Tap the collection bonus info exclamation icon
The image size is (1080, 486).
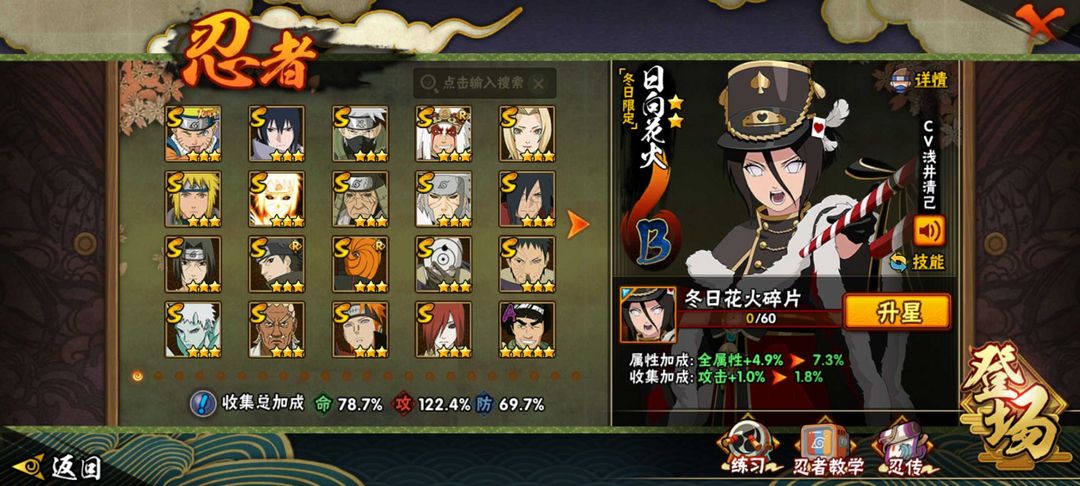pyautogui.click(x=202, y=403)
